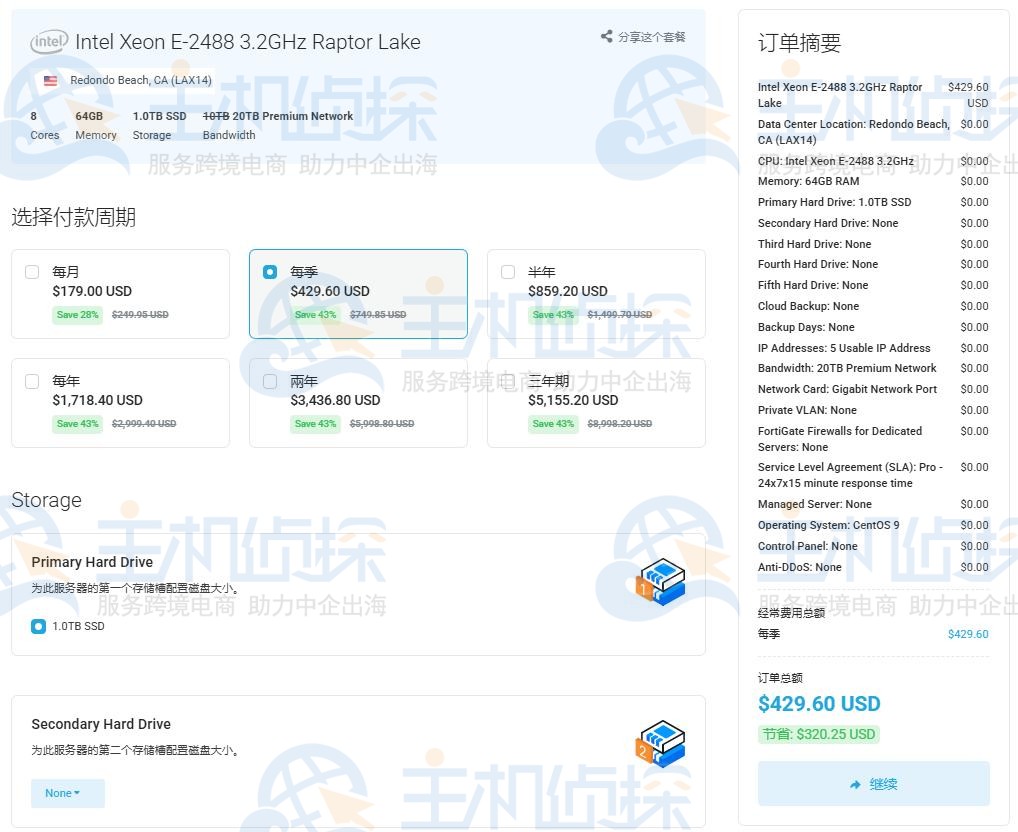Click the US flag location icon
The image size is (1018, 832).
pyautogui.click(x=50, y=80)
